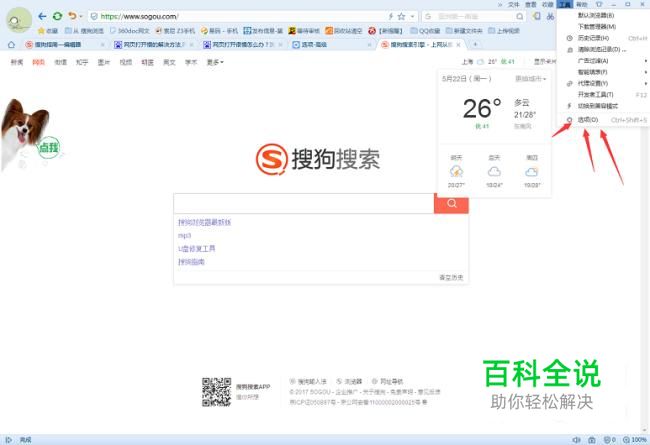This screenshot has height=445, width=650.
Task: Open user avatar profile picture
Action: 19,20
